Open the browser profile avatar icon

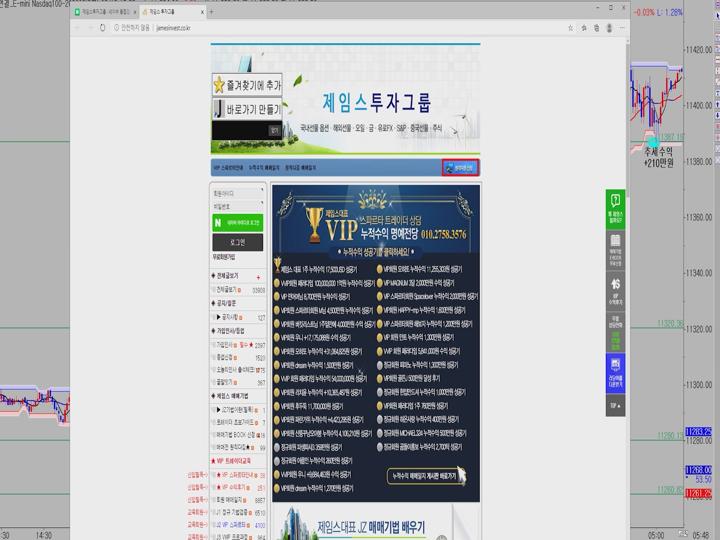coord(609,28)
